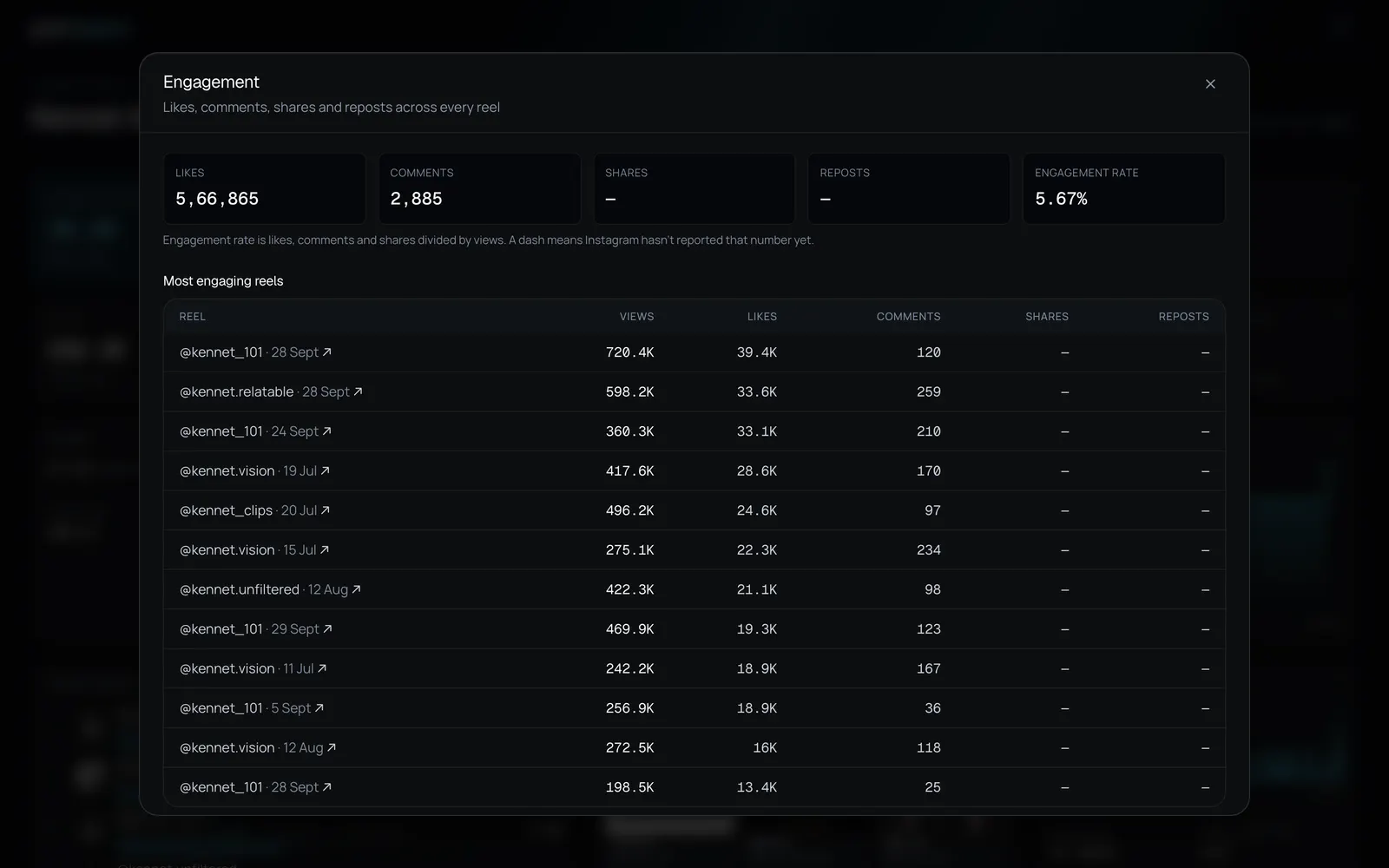
Task: Click the likes value 33.1K
Action: point(757,431)
